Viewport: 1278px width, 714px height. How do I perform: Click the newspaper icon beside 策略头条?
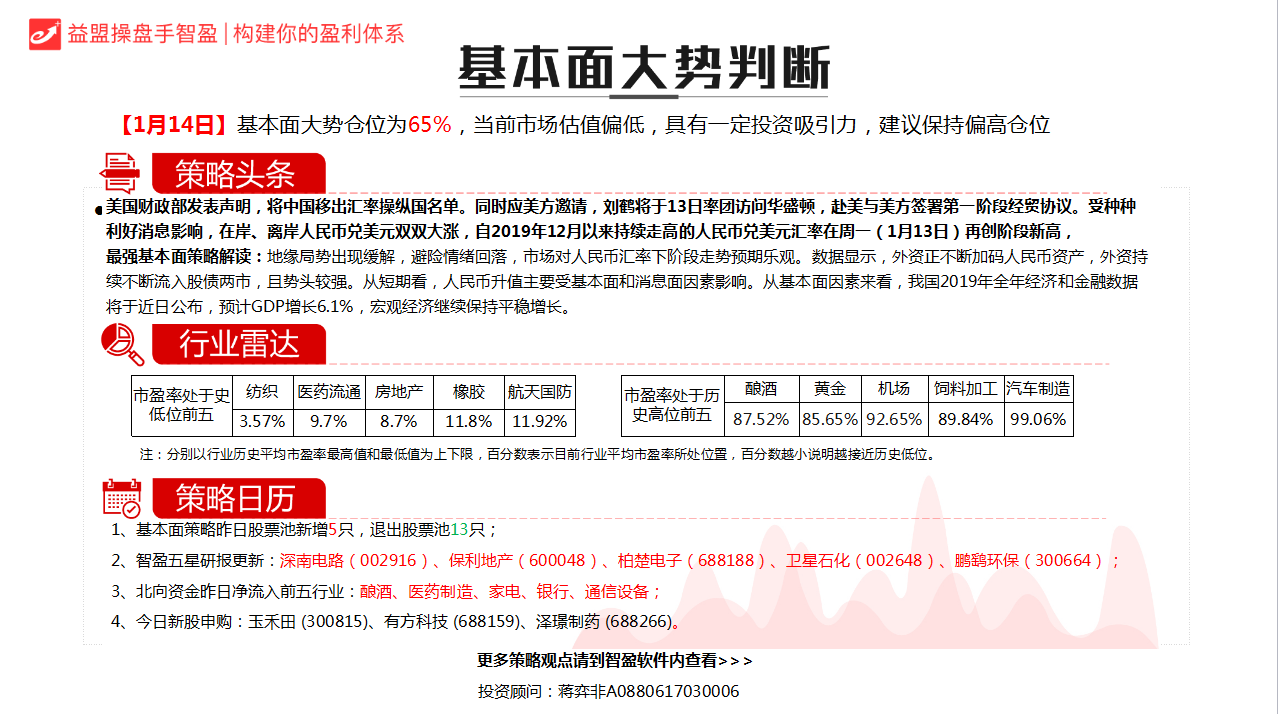(123, 173)
